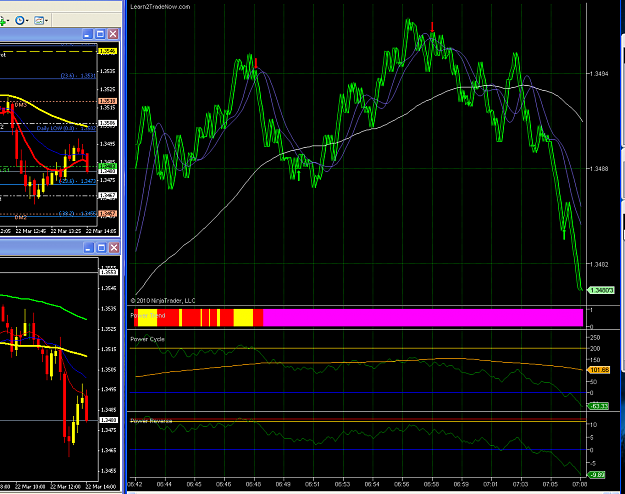Close the lower-left chart window
Viewport: 625px width, 494px height.
114,248
